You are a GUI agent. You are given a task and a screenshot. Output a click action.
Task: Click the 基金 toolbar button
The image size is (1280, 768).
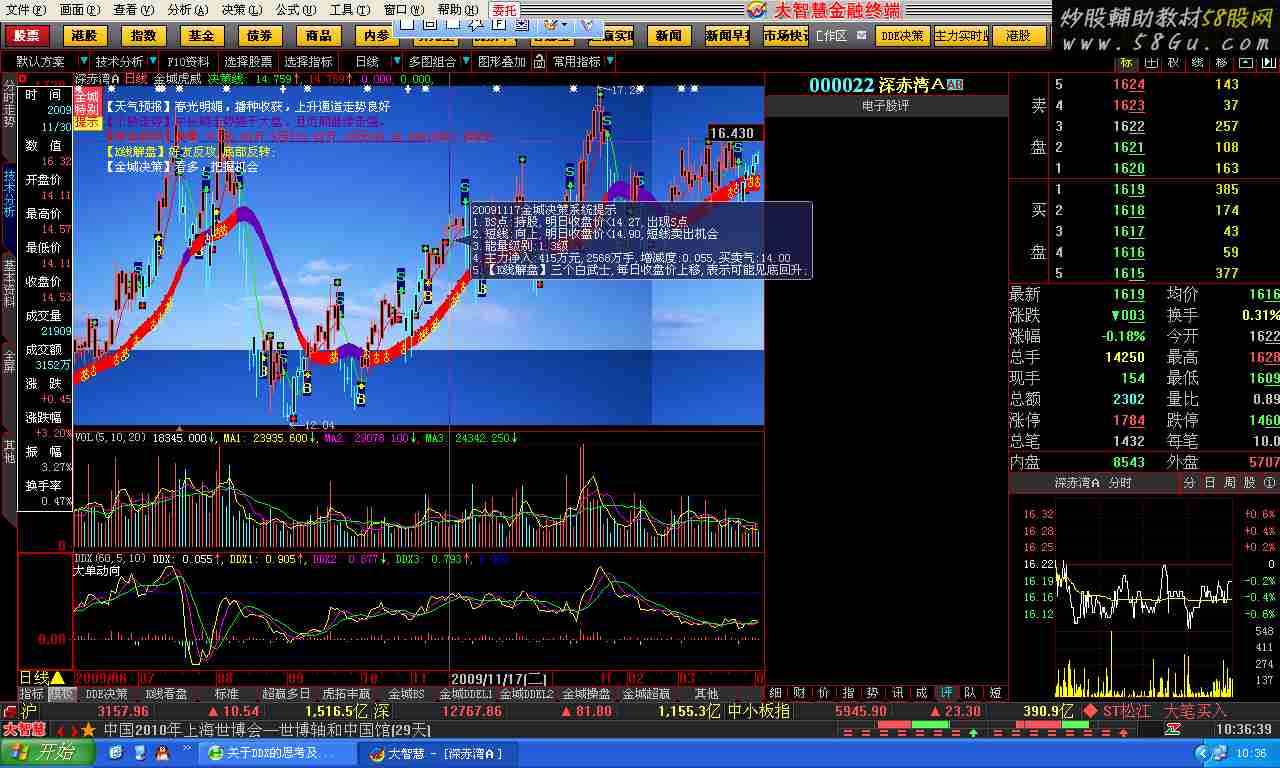201,36
